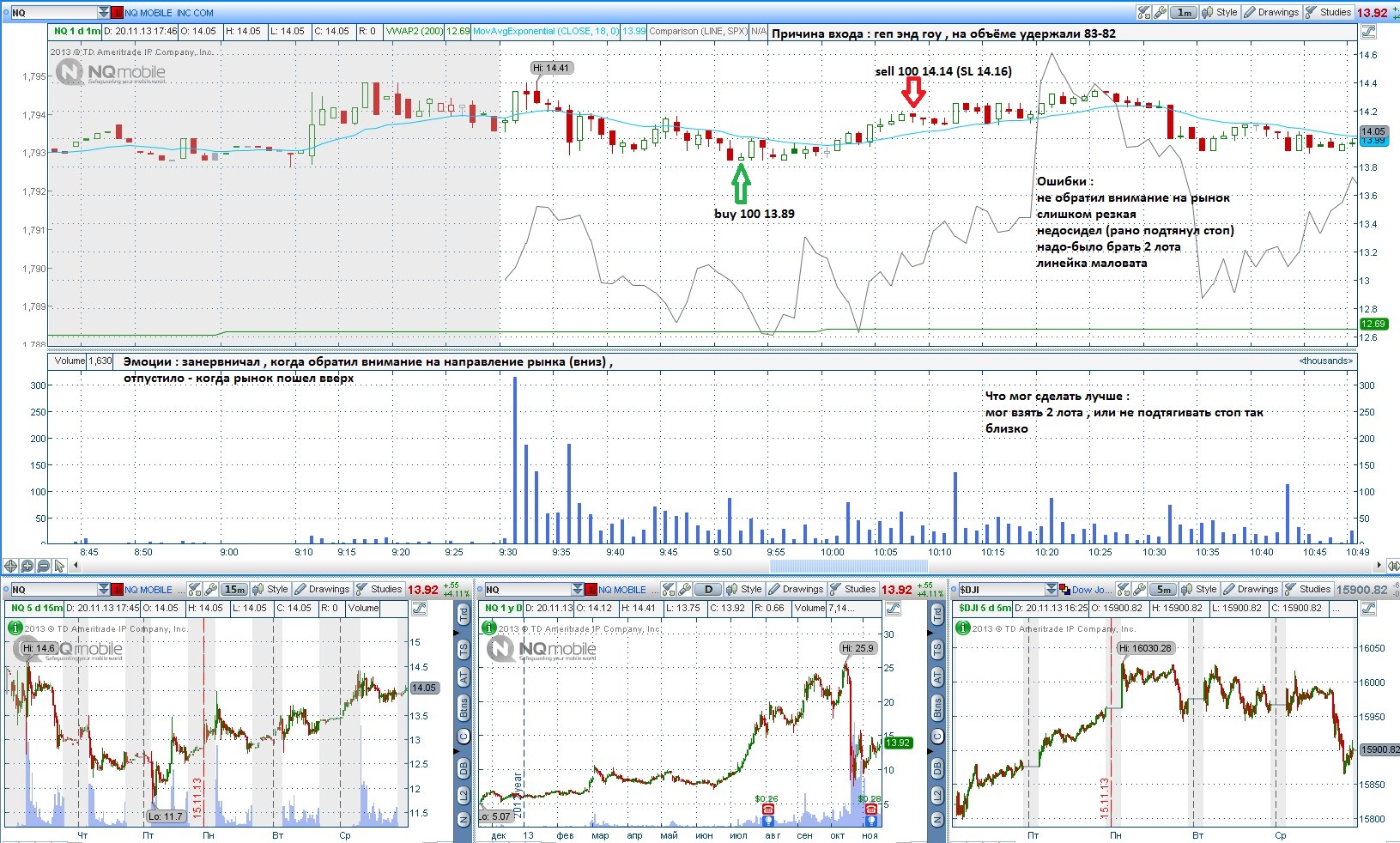
Task: Maximize the 15m NQ chart panel
Action: (x=419, y=609)
